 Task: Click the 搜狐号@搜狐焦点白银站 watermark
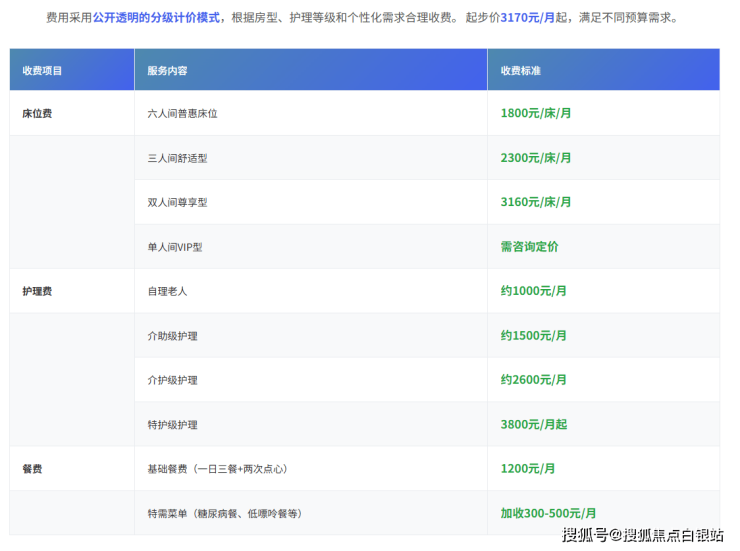point(642,535)
